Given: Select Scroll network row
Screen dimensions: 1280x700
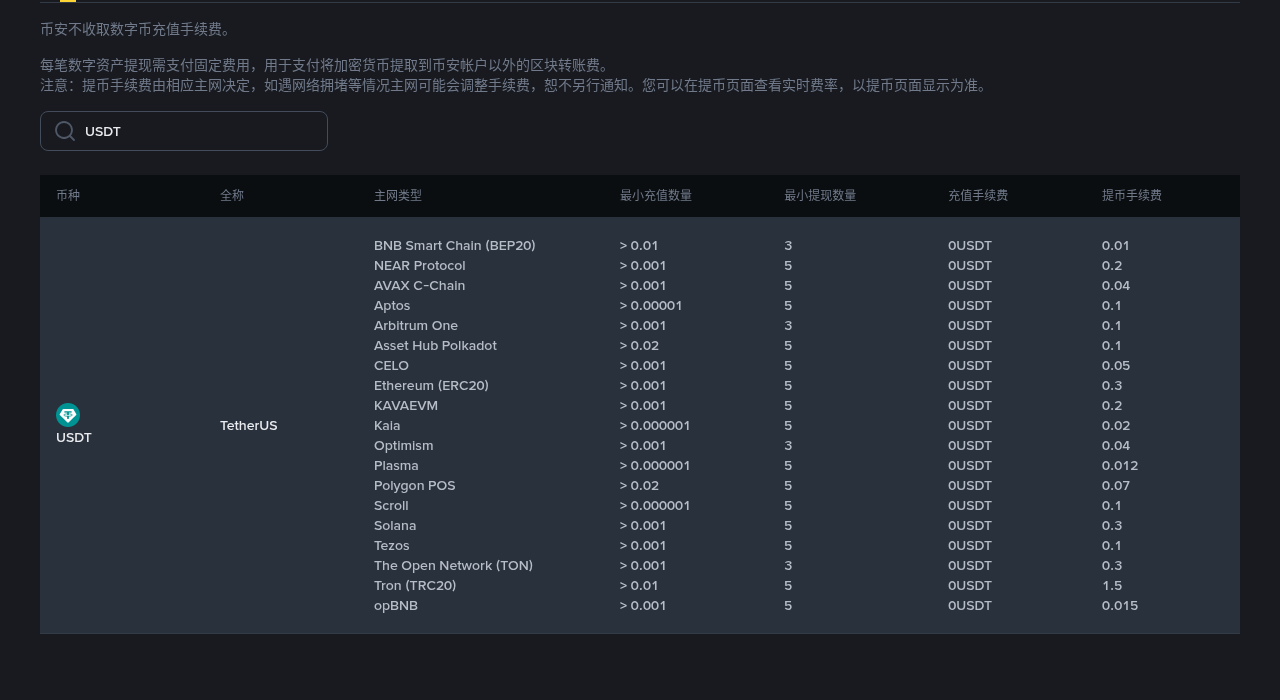Looking at the screenshot, I should (391, 506).
